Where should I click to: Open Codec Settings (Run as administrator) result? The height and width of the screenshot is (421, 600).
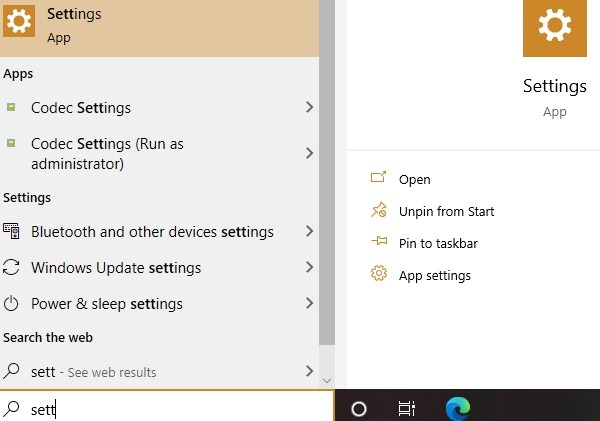tap(159, 153)
